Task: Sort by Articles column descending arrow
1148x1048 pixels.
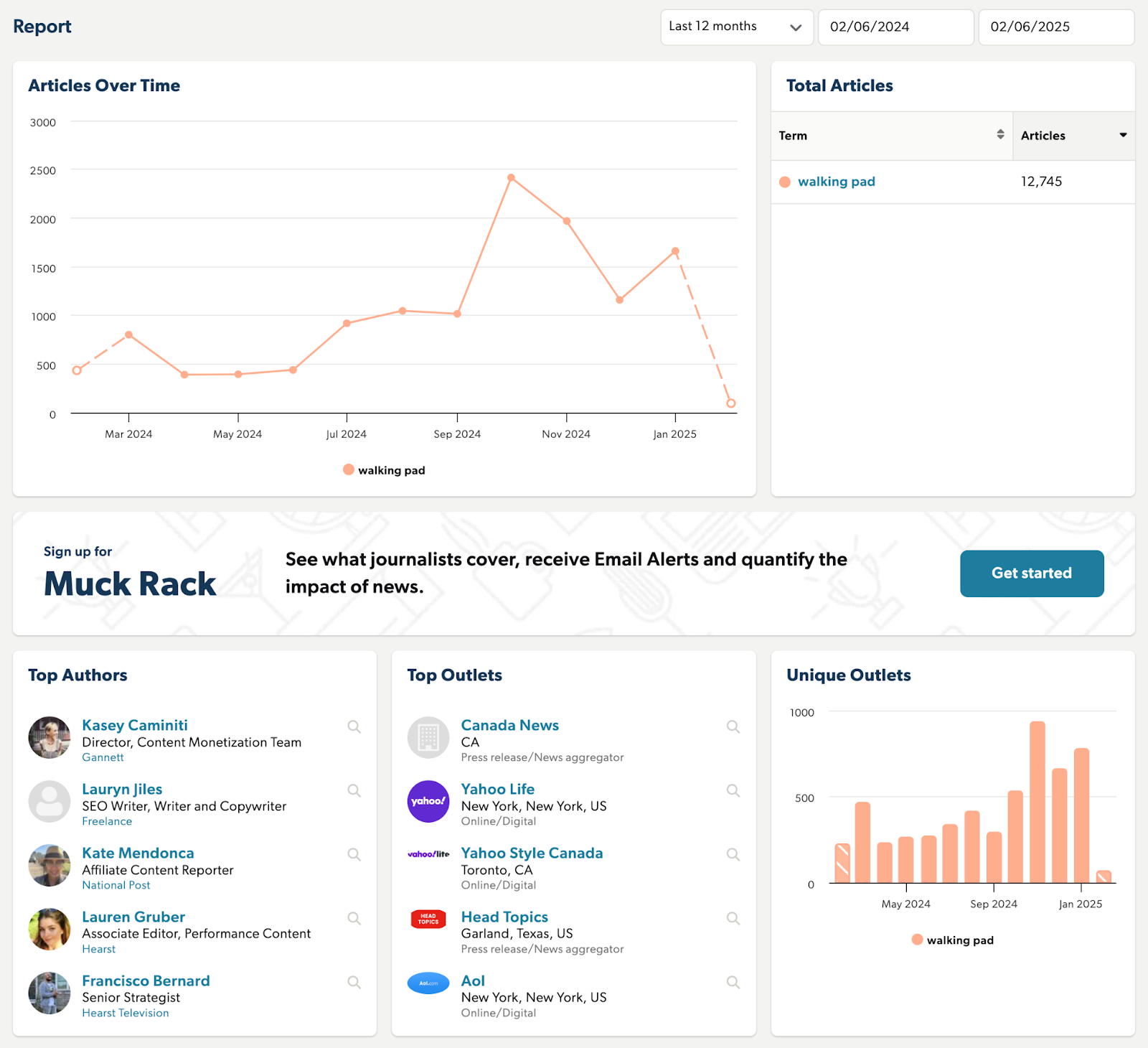Action: pyautogui.click(x=1123, y=135)
